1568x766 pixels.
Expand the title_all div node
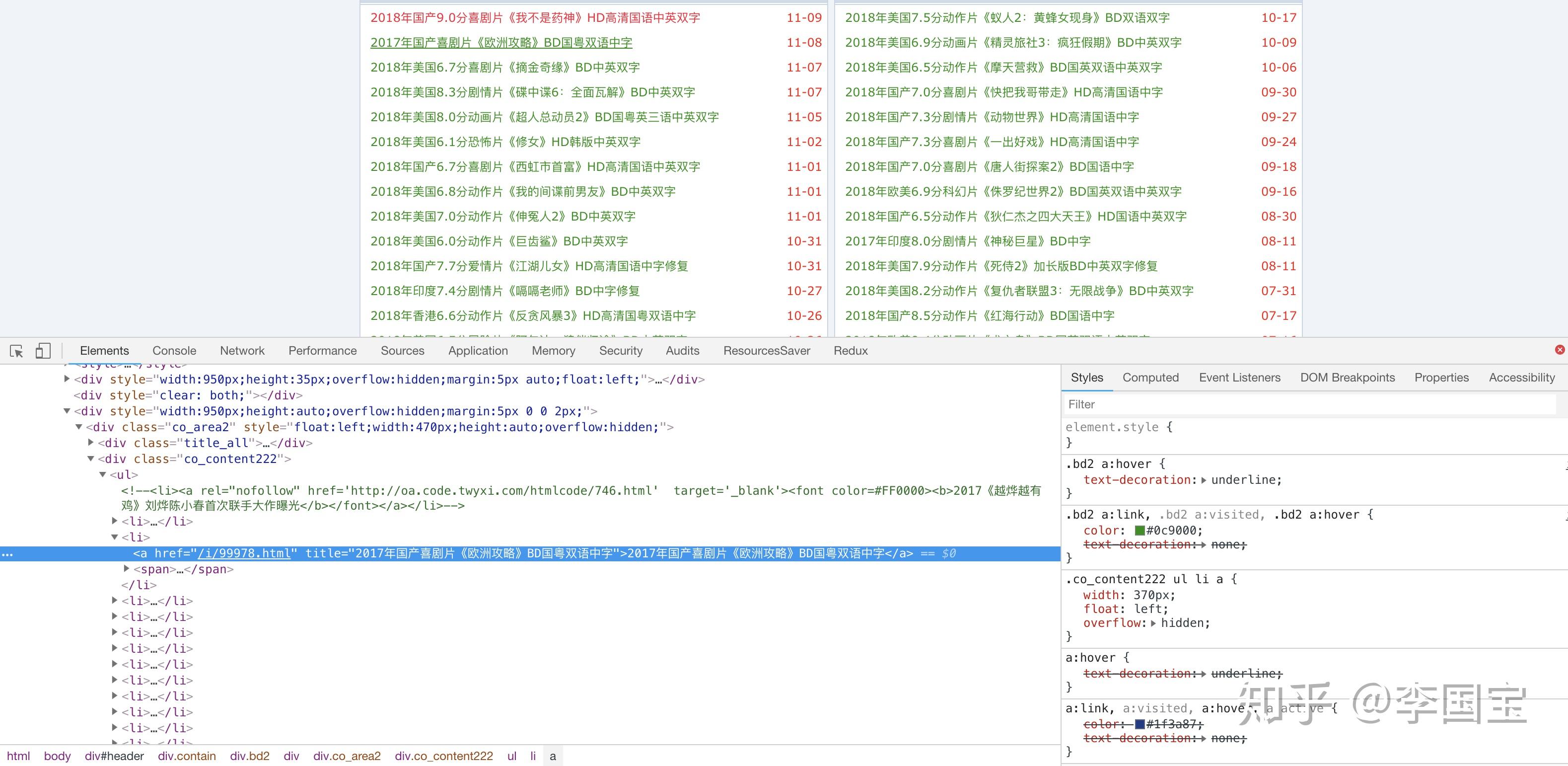point(91,443)
